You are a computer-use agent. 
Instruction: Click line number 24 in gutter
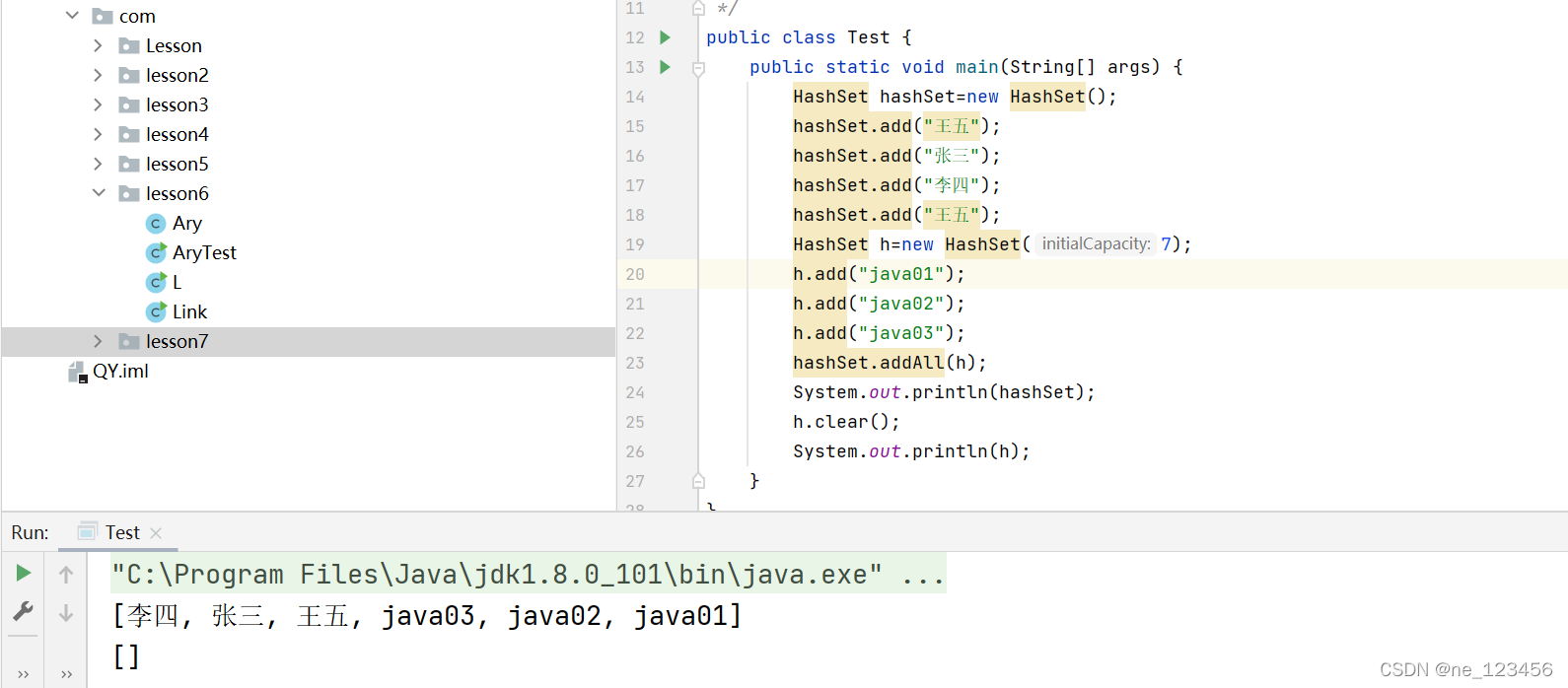635,392
